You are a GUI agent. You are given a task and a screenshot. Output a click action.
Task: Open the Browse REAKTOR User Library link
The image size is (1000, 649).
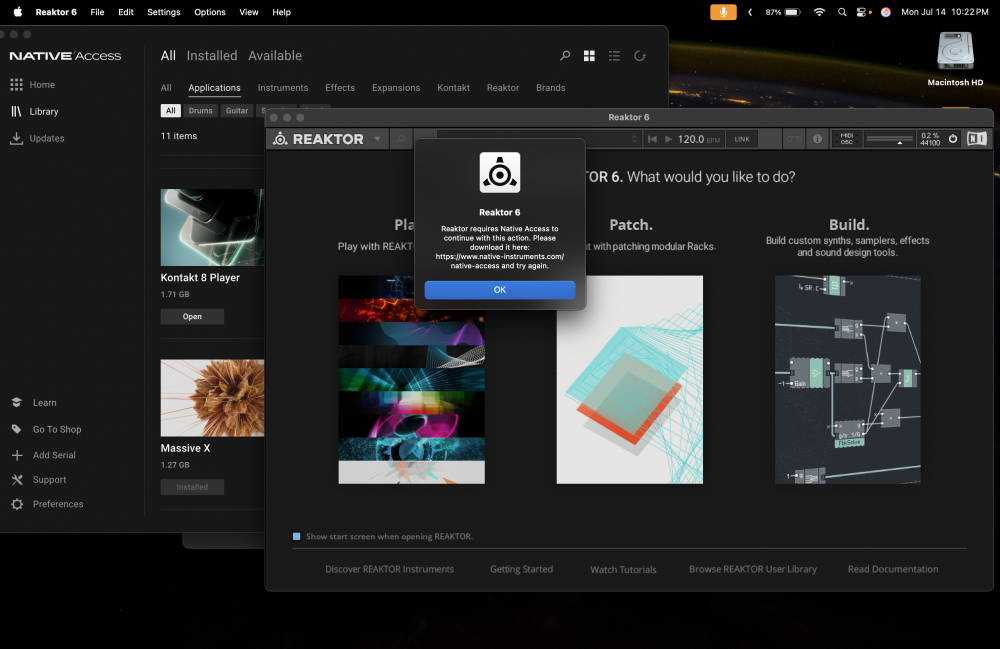point(753,569)
